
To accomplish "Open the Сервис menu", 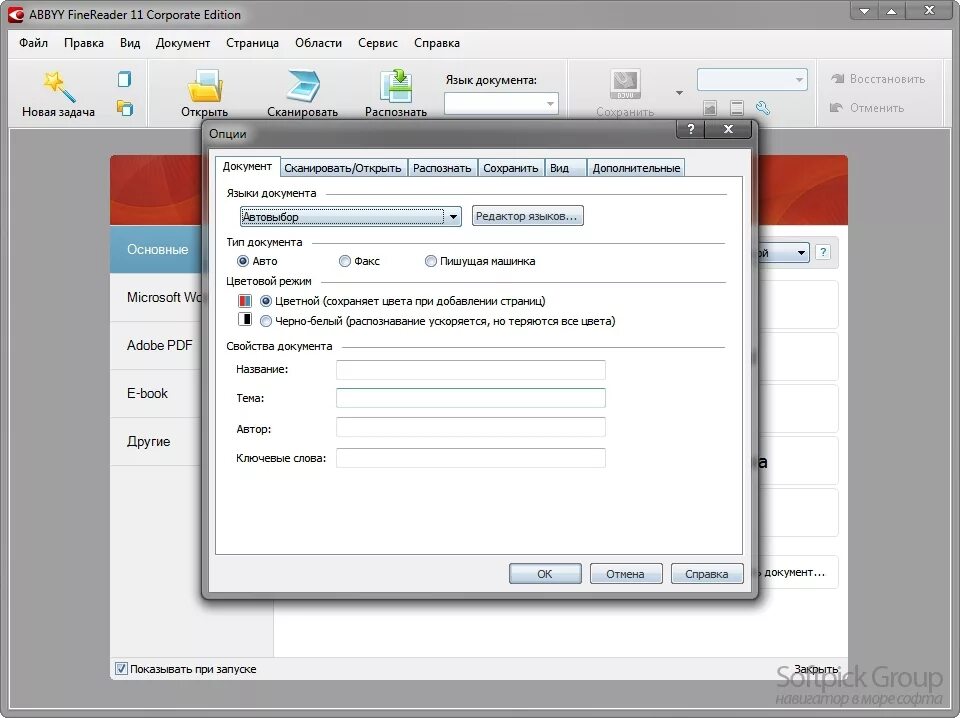I will [x=378, y=43].
